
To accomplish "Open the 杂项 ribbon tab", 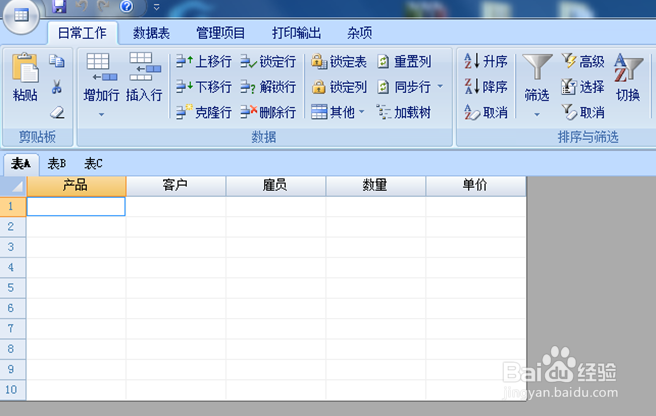I will click(x=359, y=33).
